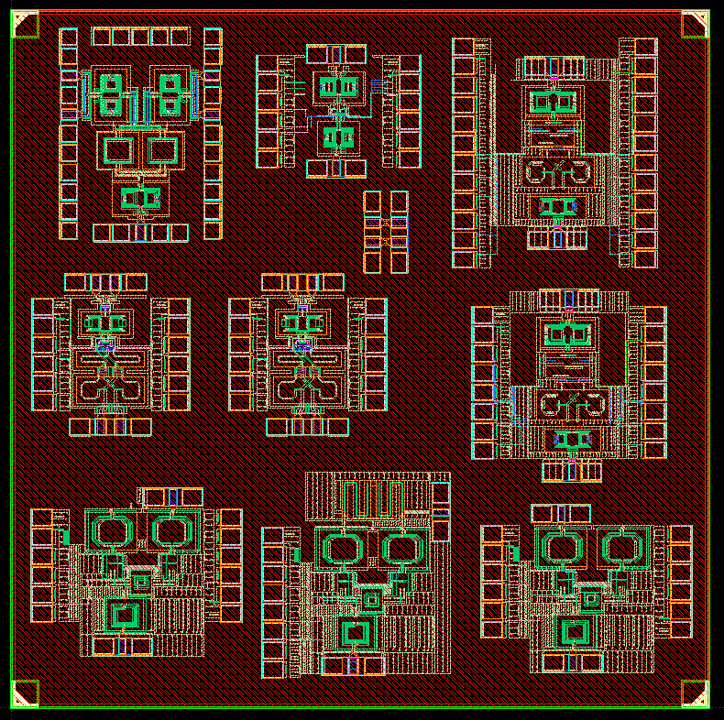Click right green inductor in bottom-right block
Image resolution: width=724 pixels, height=720 pixels.
625,547
